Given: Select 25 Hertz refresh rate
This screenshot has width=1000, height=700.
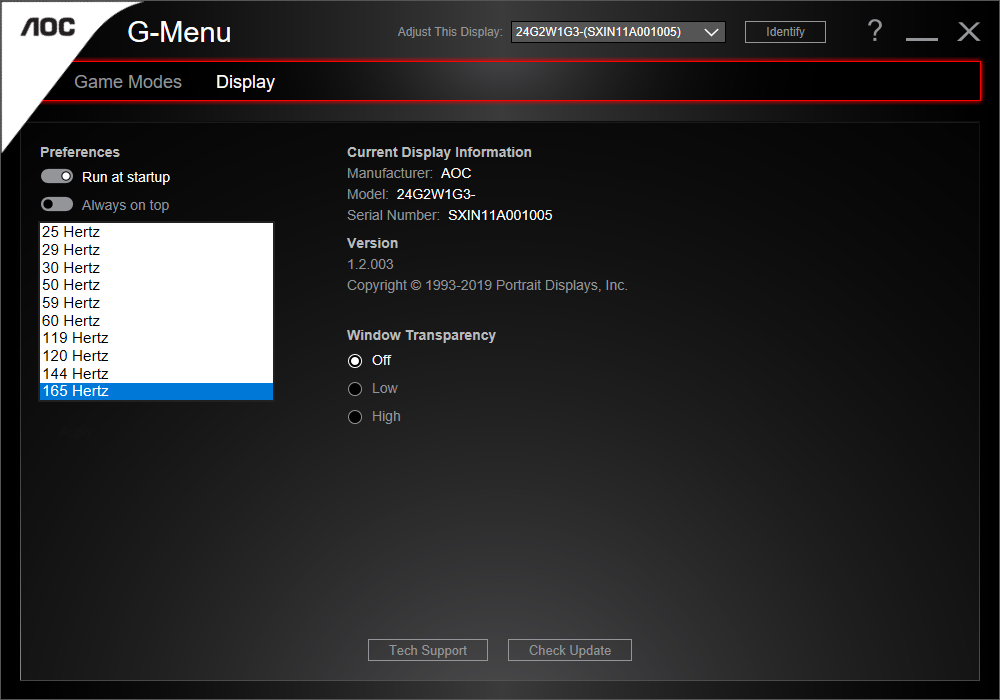Looking at the screenshot, I should pyautogui.click(x=156, y=232).
